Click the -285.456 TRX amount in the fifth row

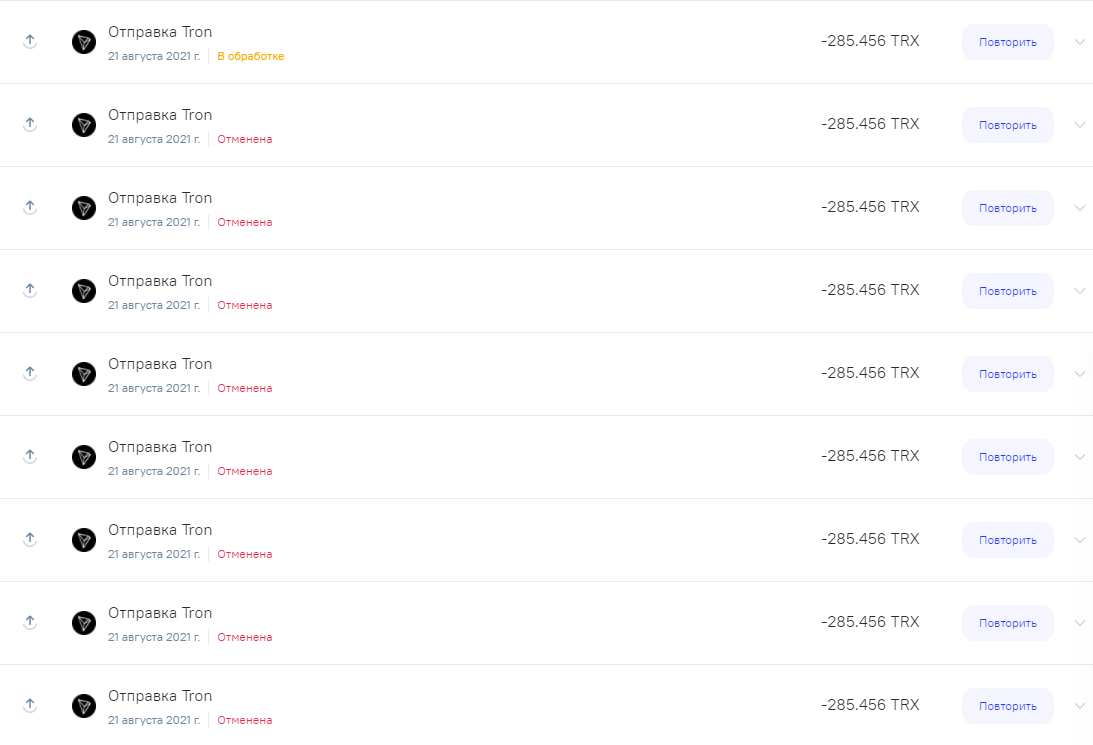[870, 373]
